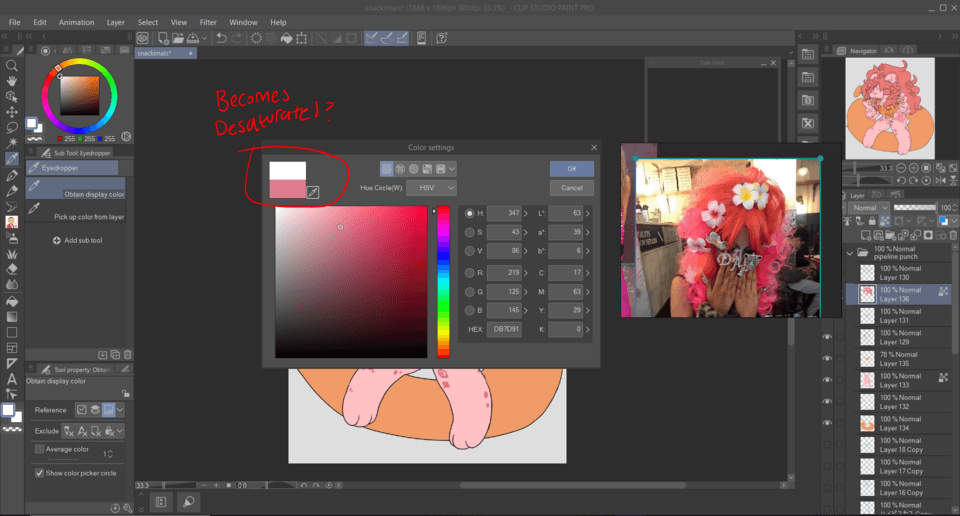Select the Auto select wand tool
This screenshot has height=516, width=960.
coord(12,143)
